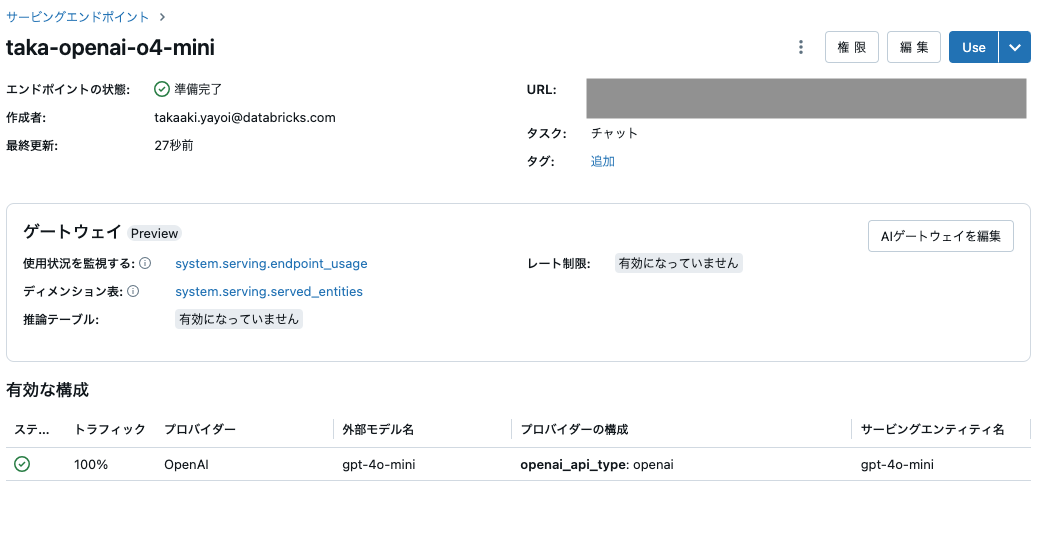Viewport: 1039px width, 559px height.
Task: Click the info icon beside ディメンション表
Action: coord(133,291)
